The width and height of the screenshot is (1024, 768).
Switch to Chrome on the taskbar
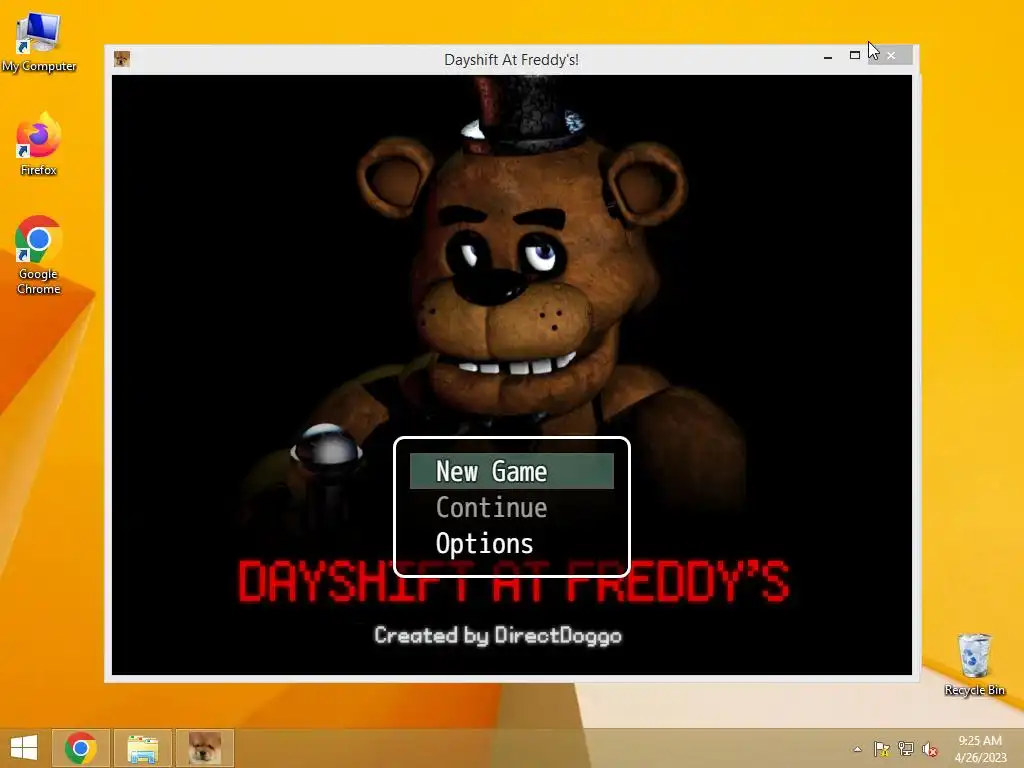(80, 748)
